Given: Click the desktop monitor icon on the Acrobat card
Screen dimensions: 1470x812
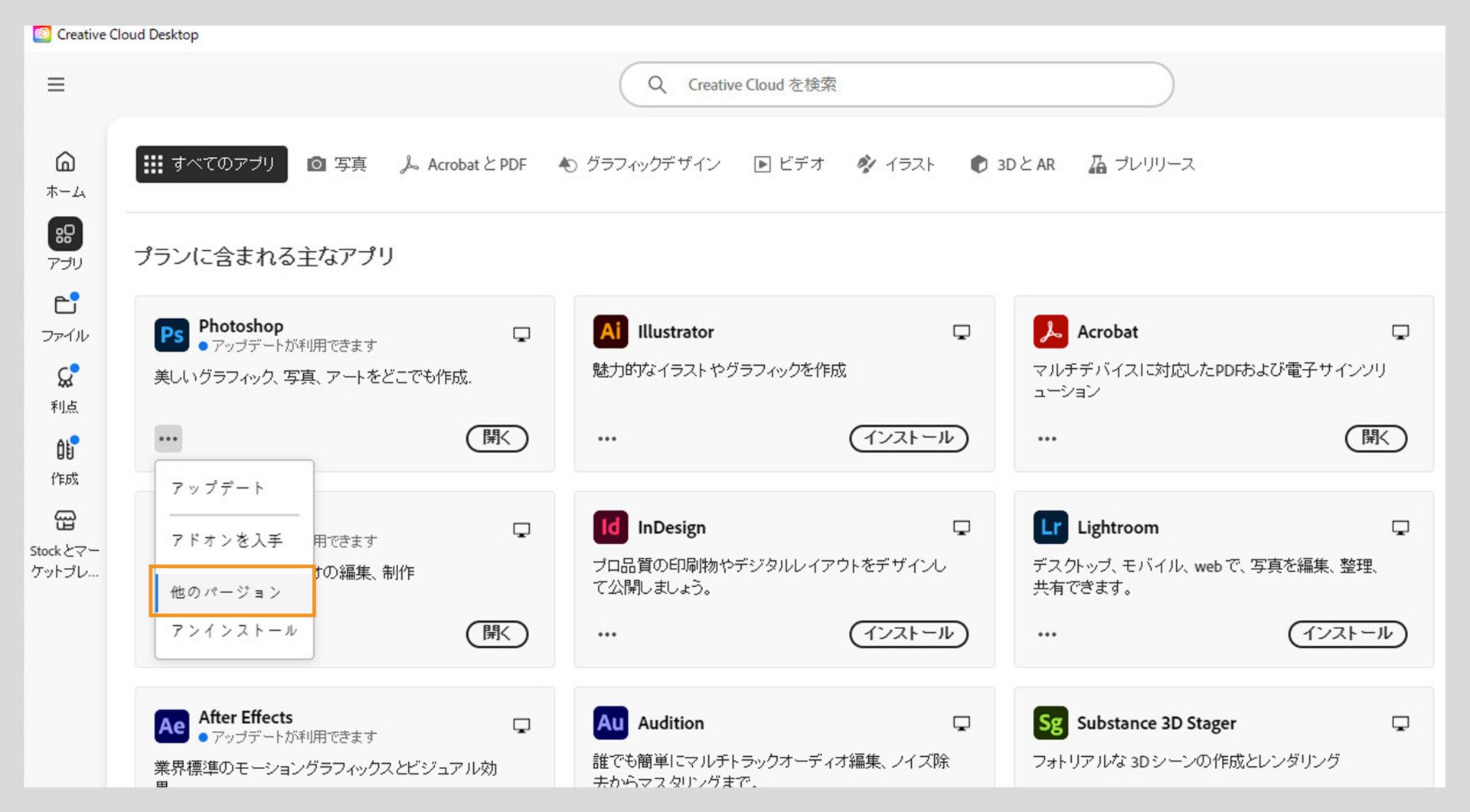Looking at the screenshot, I should point(1400,332).
